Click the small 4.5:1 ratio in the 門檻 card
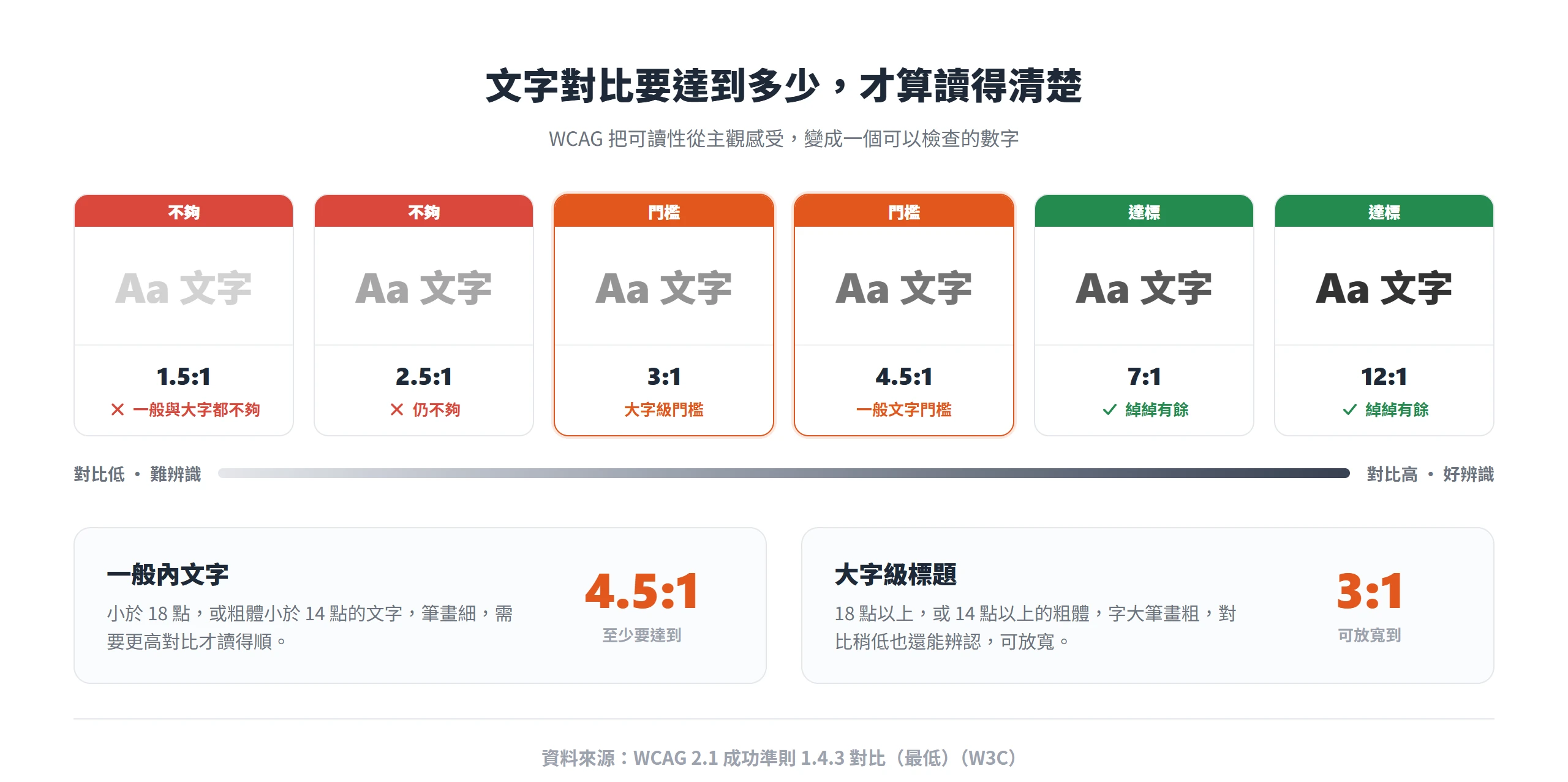The image size is (1568, 782). pyautogui.click(x=904, y=376)
